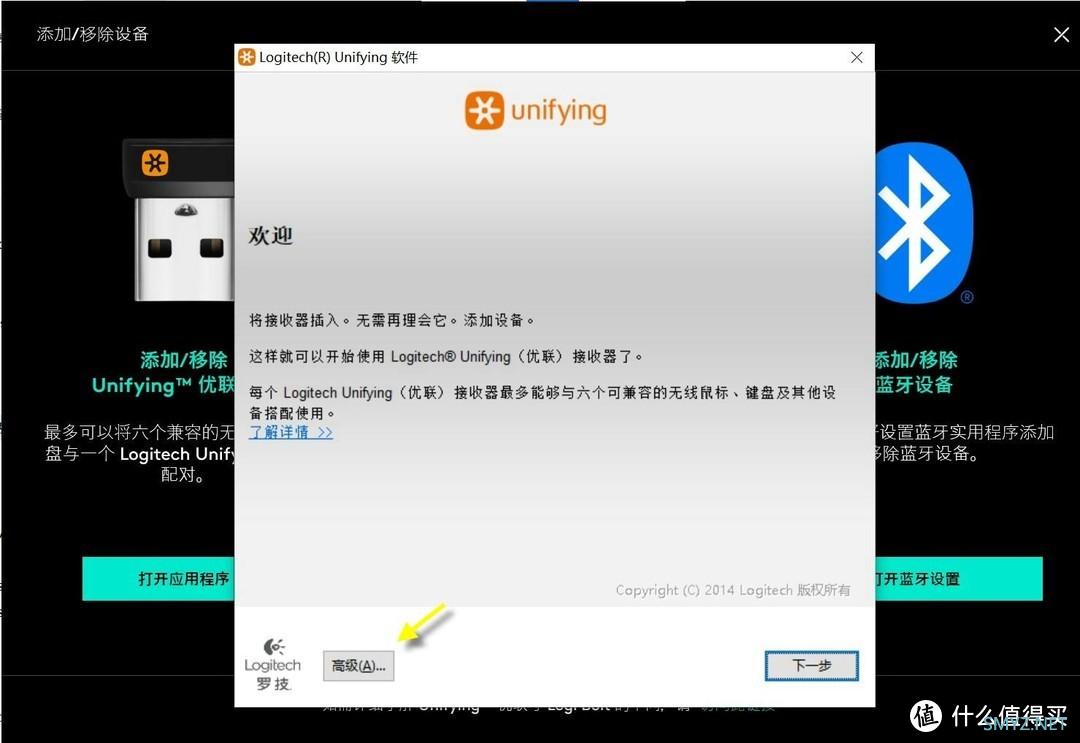The image size is (1080, 743).
Task: Click the Logitech(R) Unifying 软件 title text
Action: click(x=338, y=57)
